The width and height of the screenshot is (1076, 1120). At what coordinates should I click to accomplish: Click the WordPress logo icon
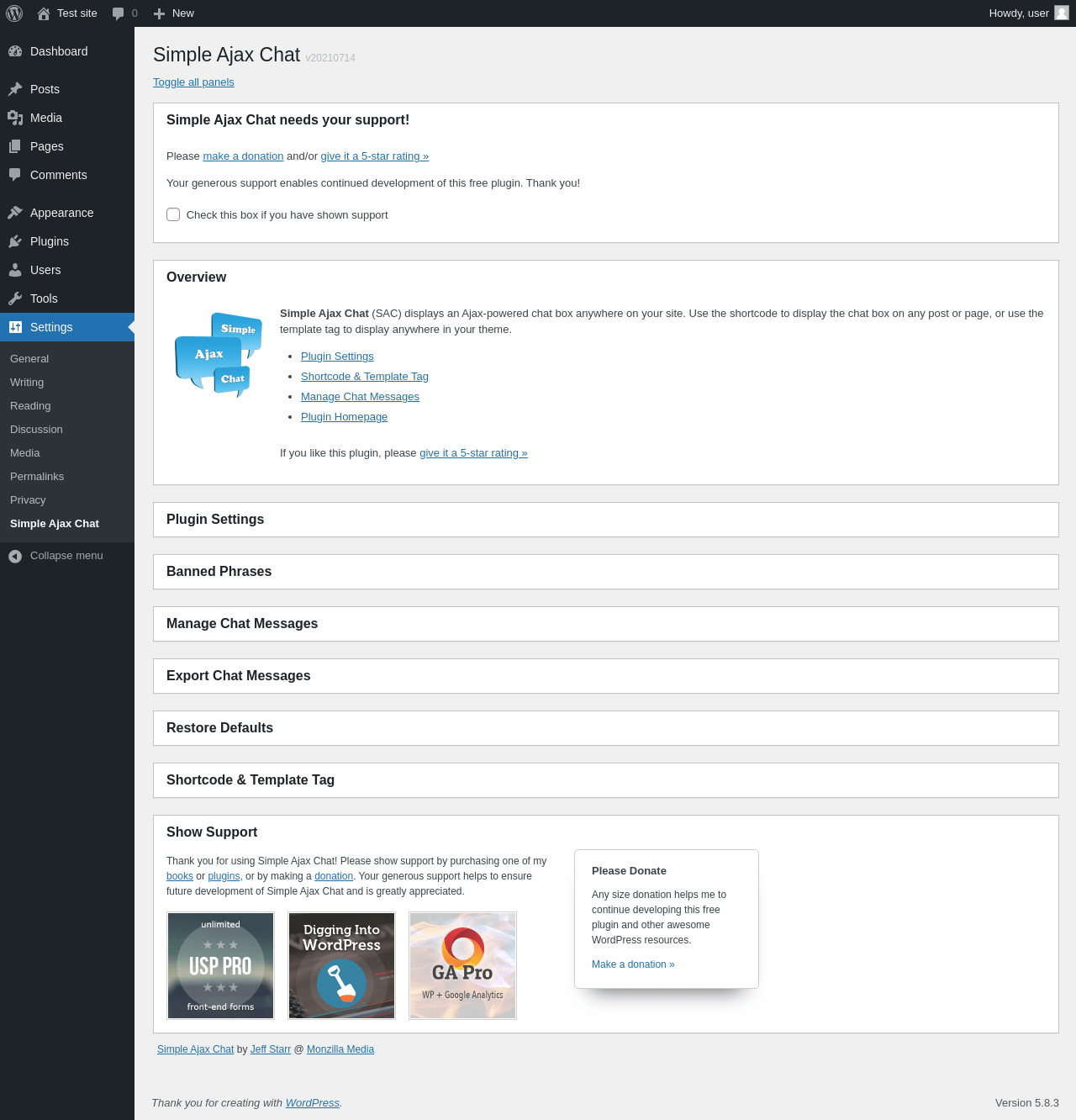(14, 13)
